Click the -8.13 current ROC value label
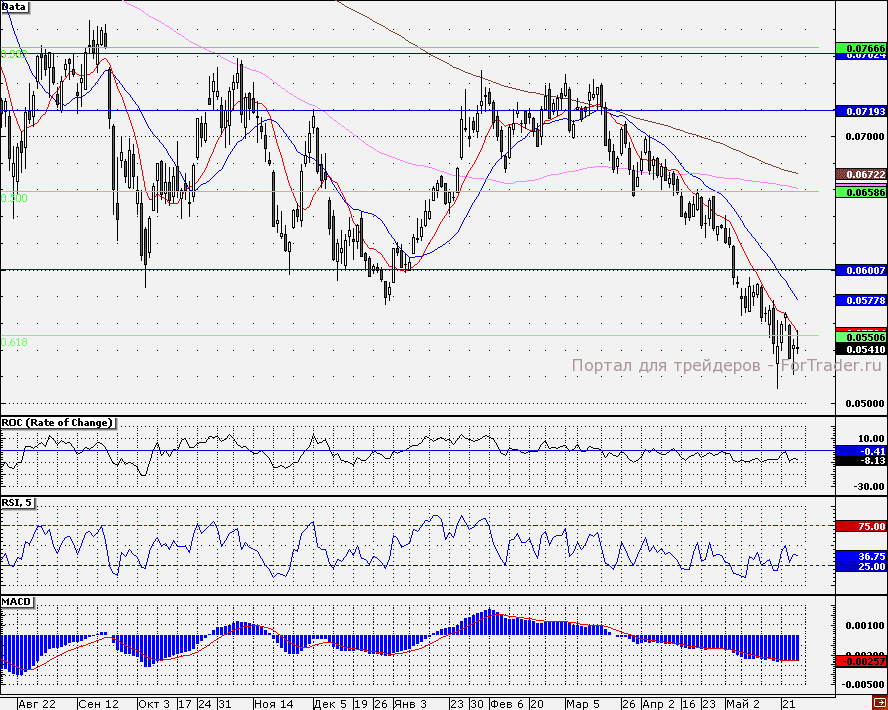Viewport: 888px width, 710px height. (861, 461)
